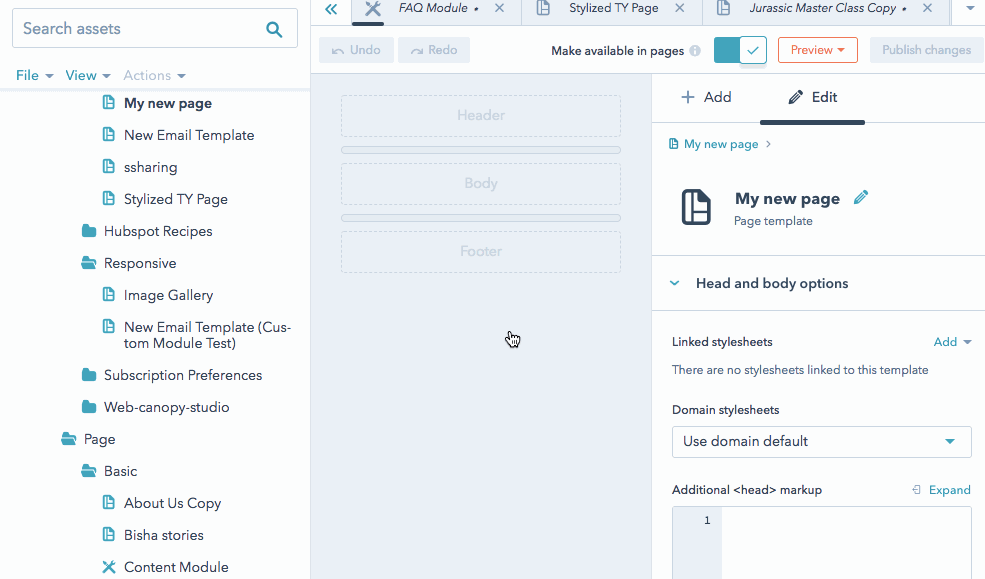985x579 pixels.
Task: Click into the head markup code editor
Action: [846, 543]
